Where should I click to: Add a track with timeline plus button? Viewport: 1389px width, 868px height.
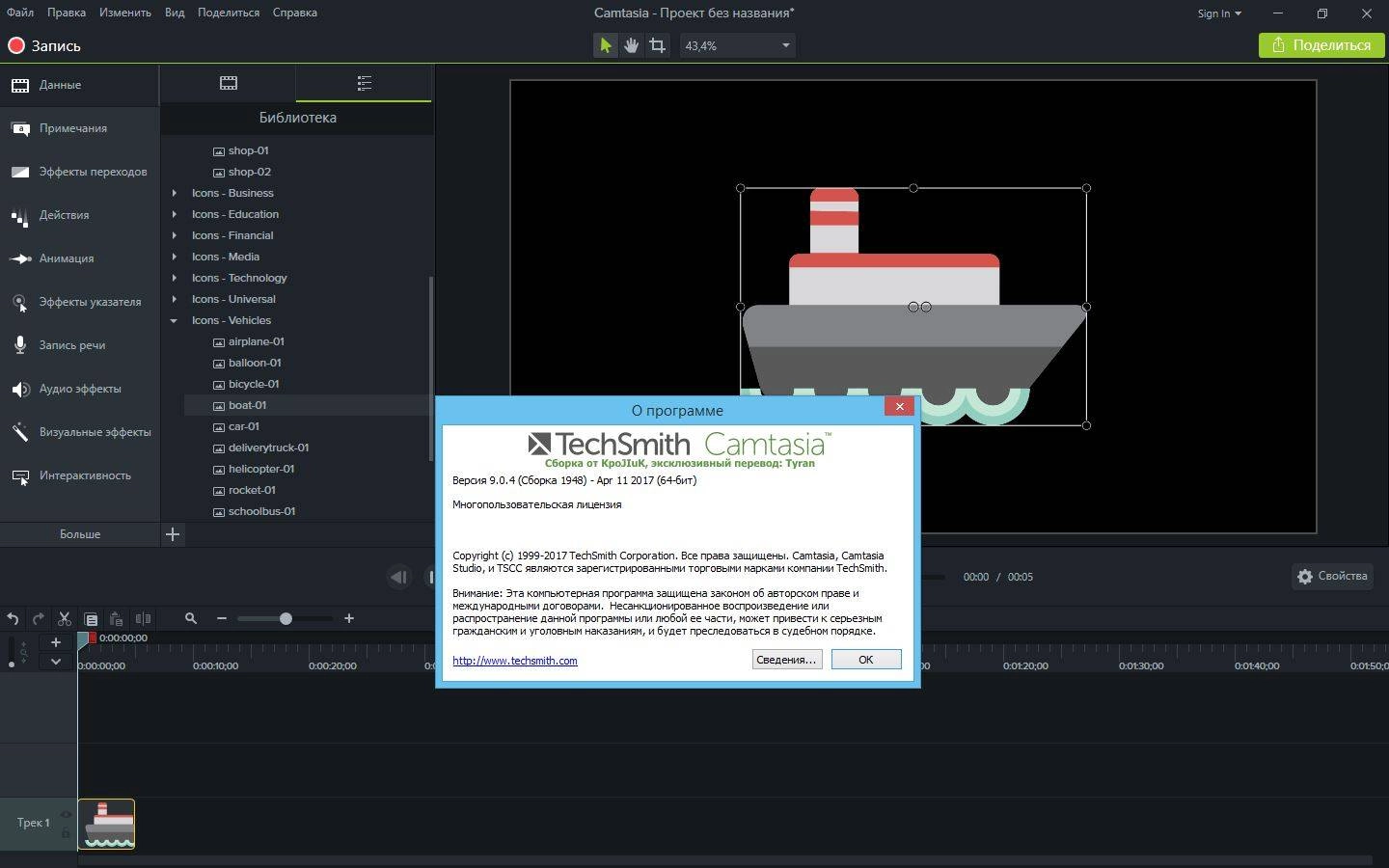point(56,642)
